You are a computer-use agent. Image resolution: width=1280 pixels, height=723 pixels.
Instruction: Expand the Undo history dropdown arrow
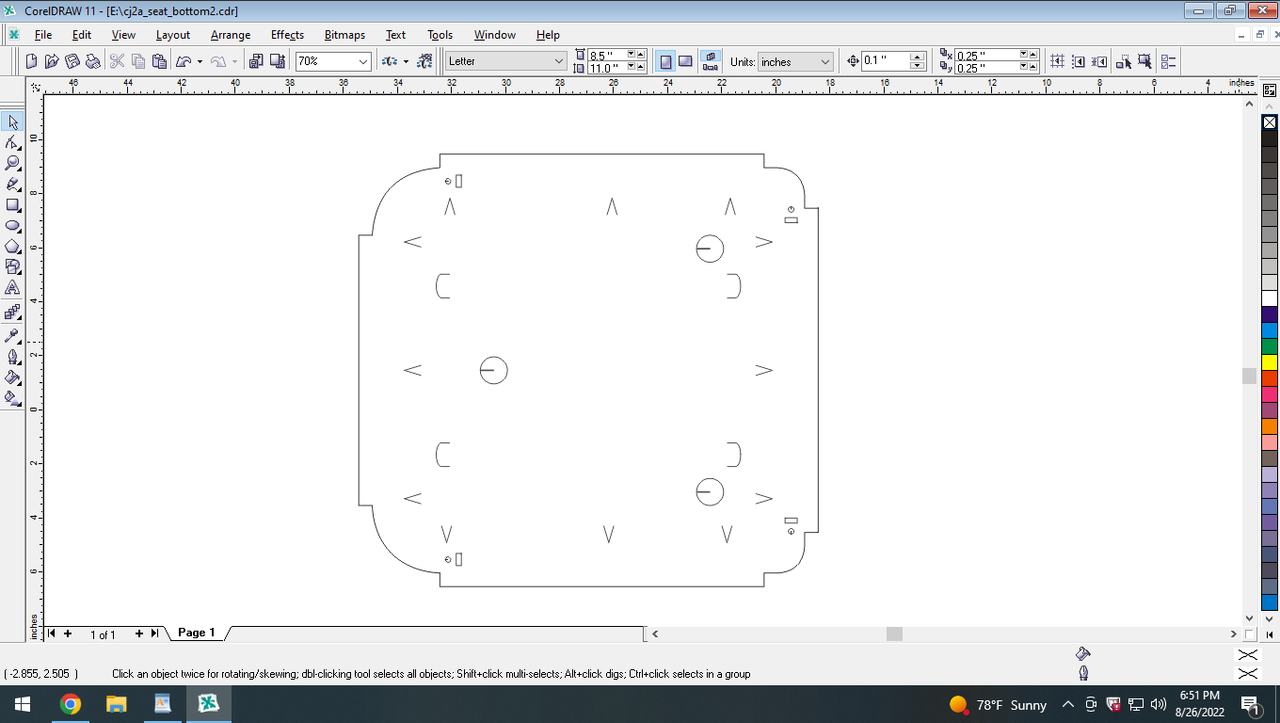(200, 61)
